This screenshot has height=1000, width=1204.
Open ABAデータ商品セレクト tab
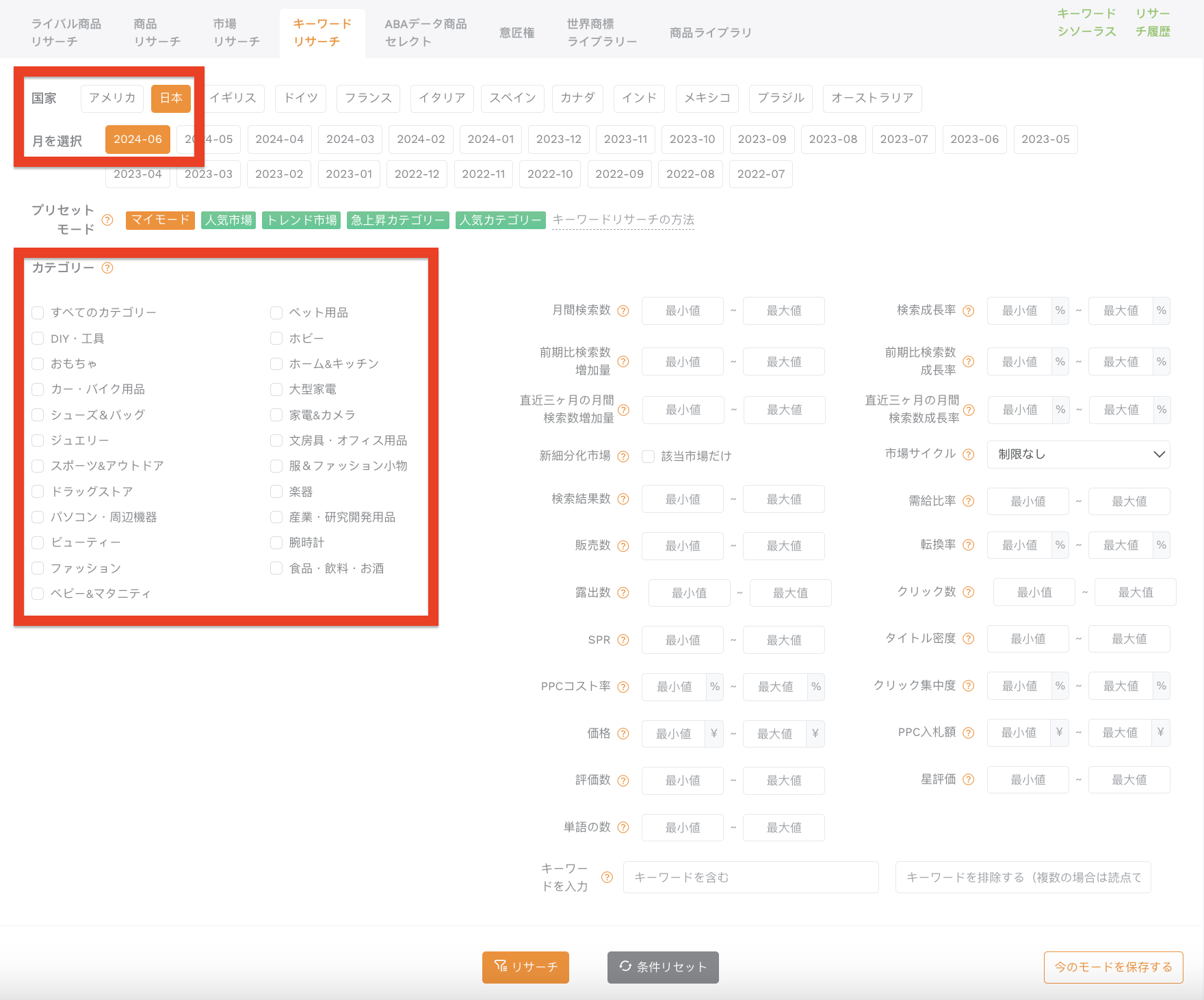(x=426, y=33)
